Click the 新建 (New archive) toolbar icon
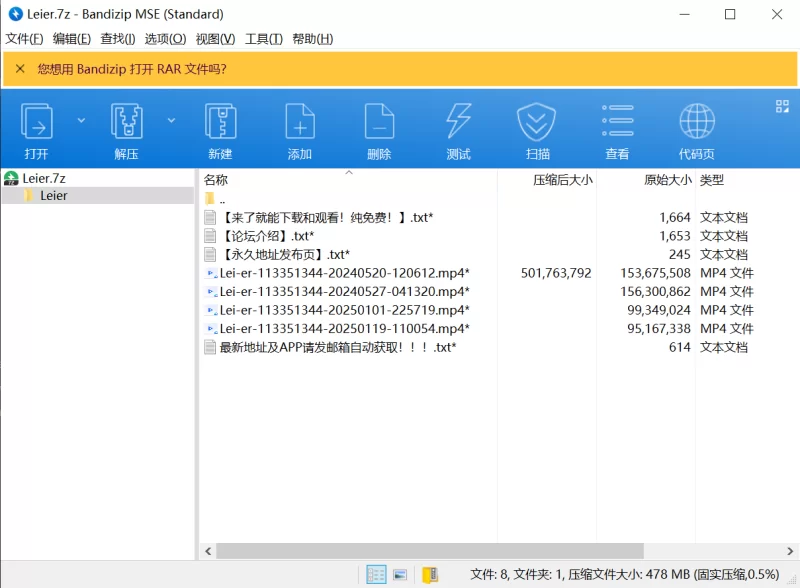This screenshot has height=588, width=800. tap(220, 121)
